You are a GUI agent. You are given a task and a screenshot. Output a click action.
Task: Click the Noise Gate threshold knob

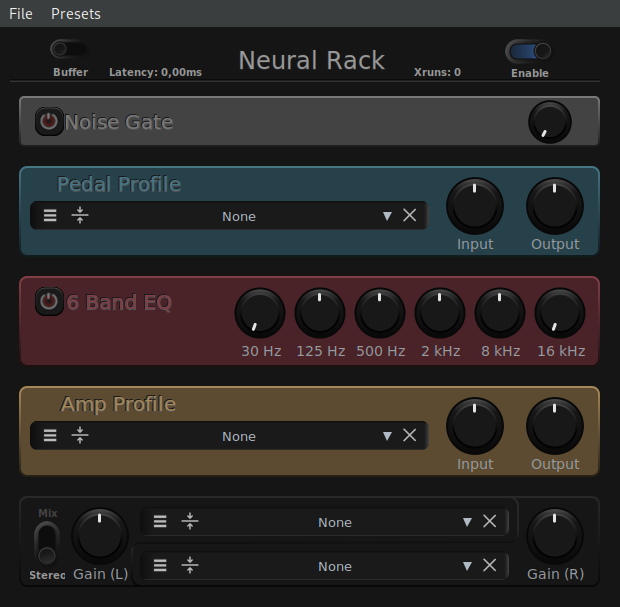550,122
